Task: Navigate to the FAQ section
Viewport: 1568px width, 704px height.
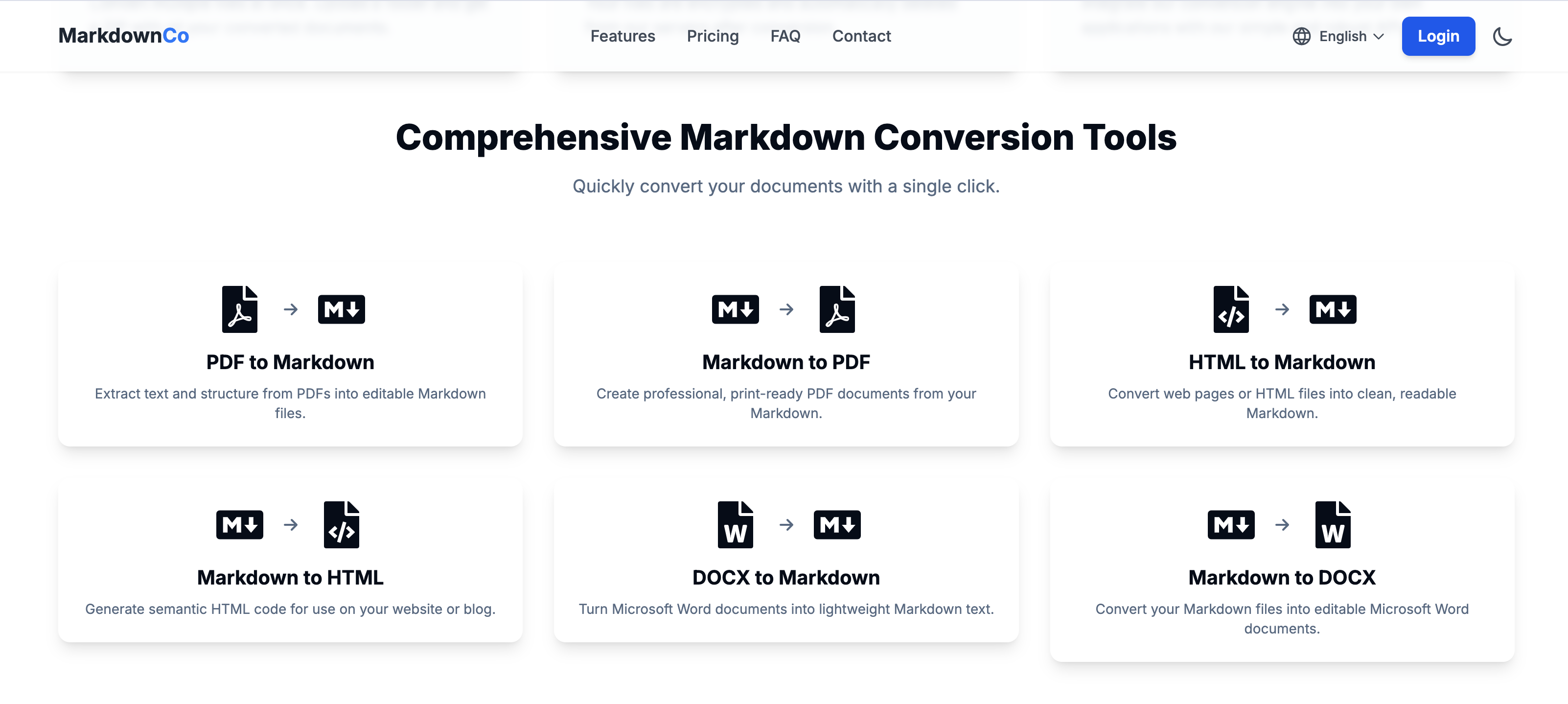Action: [x=785, y=36]
